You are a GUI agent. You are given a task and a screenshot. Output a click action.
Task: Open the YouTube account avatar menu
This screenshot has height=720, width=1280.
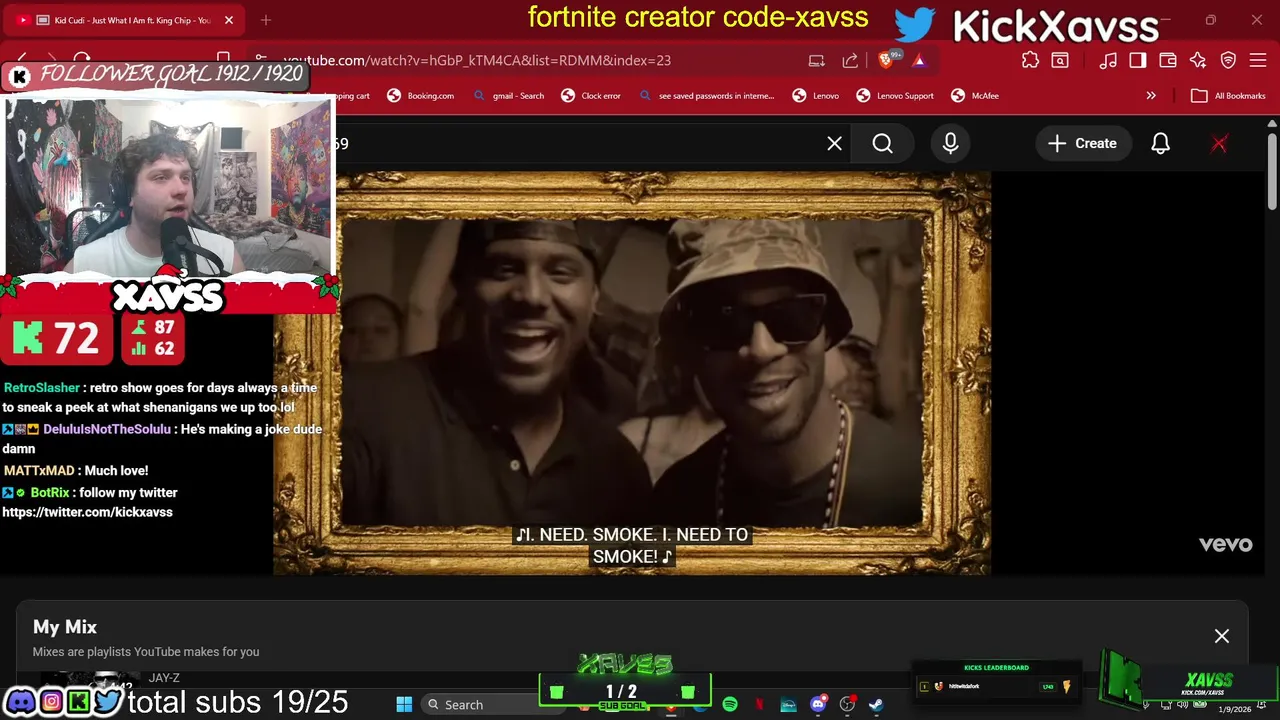tap(1219, 143)
